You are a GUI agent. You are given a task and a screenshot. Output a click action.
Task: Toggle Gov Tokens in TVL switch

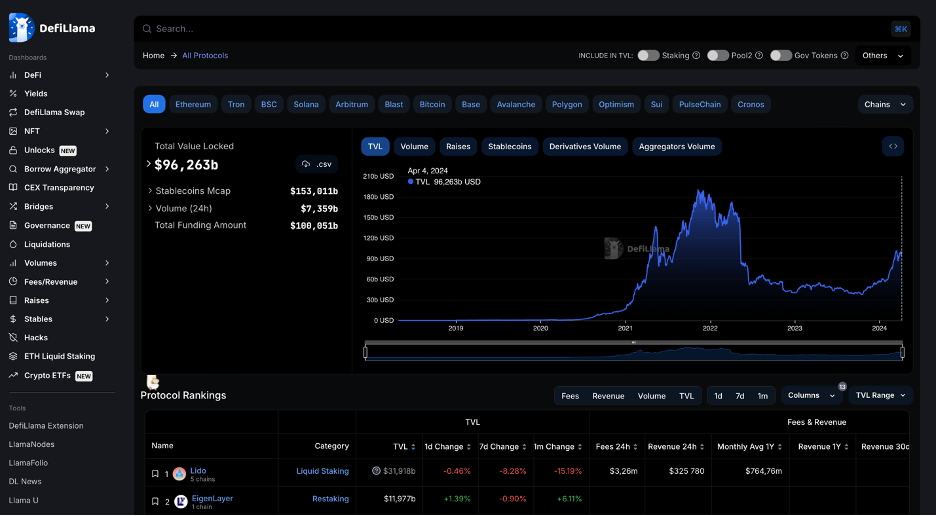click(x=781, y=56)
